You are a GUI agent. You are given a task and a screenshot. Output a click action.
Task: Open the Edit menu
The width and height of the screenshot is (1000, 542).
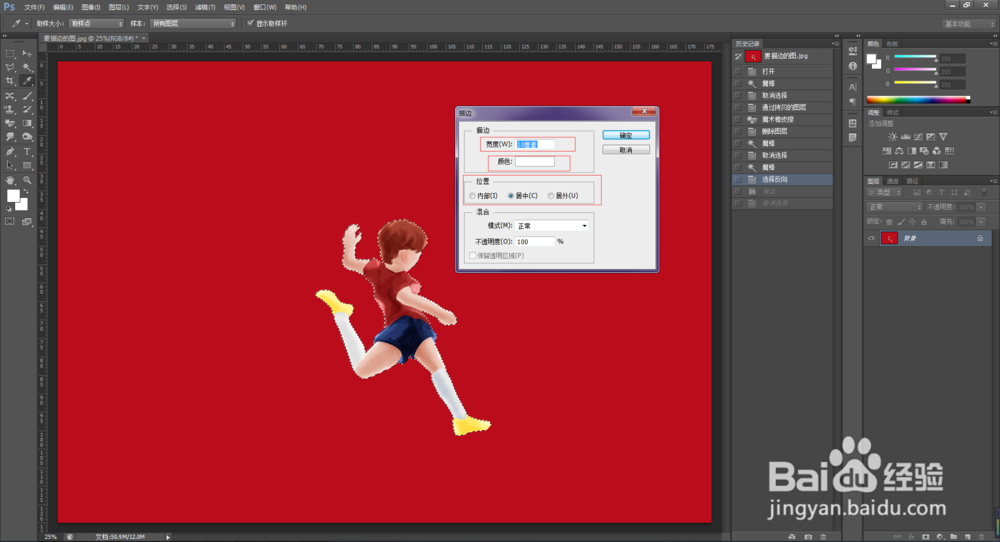(63, 7)
